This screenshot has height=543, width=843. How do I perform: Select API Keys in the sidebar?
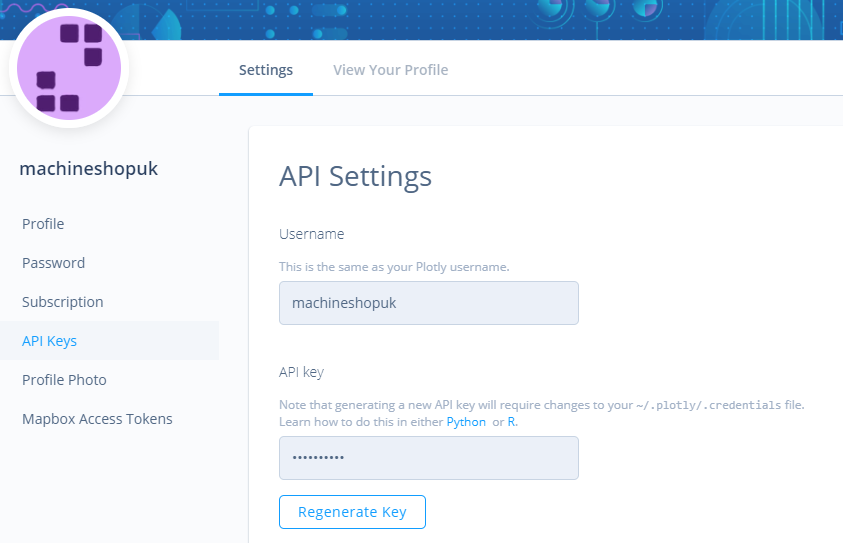(49, 341)
